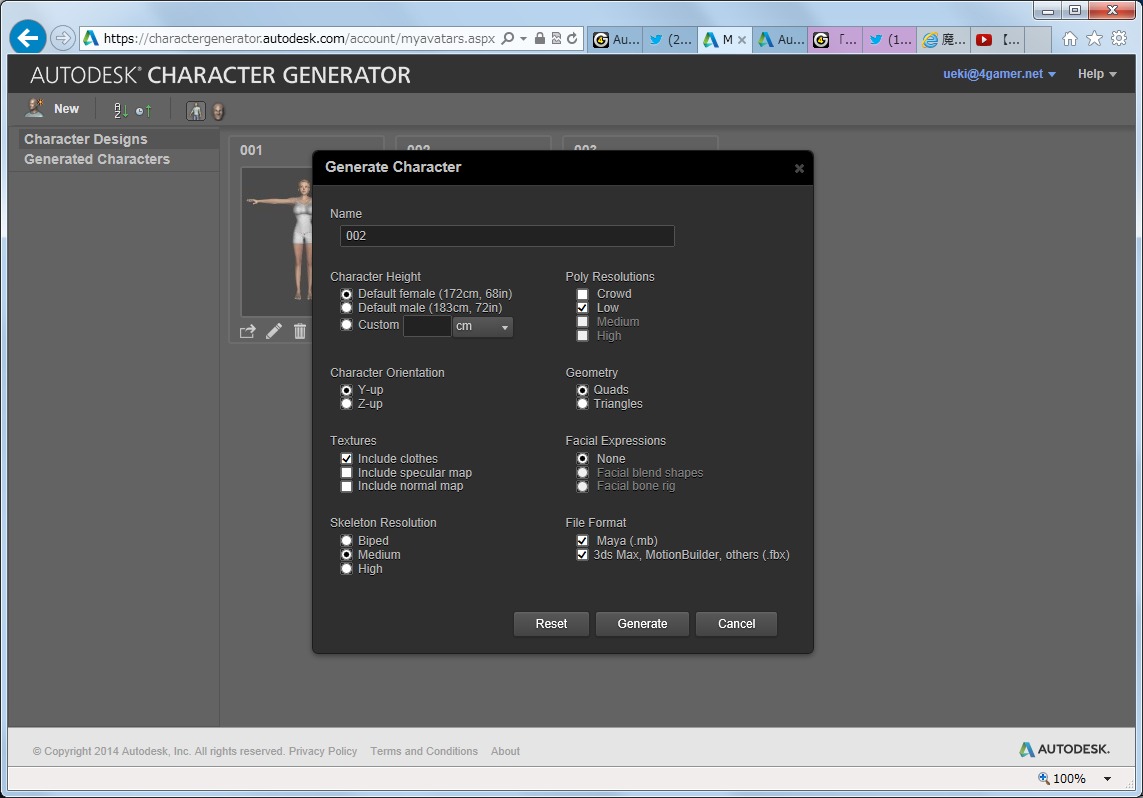The width and height of the screenshot is (1143, 798).
Task: Click pencil edit icon under 001
Action: point(273,332)
